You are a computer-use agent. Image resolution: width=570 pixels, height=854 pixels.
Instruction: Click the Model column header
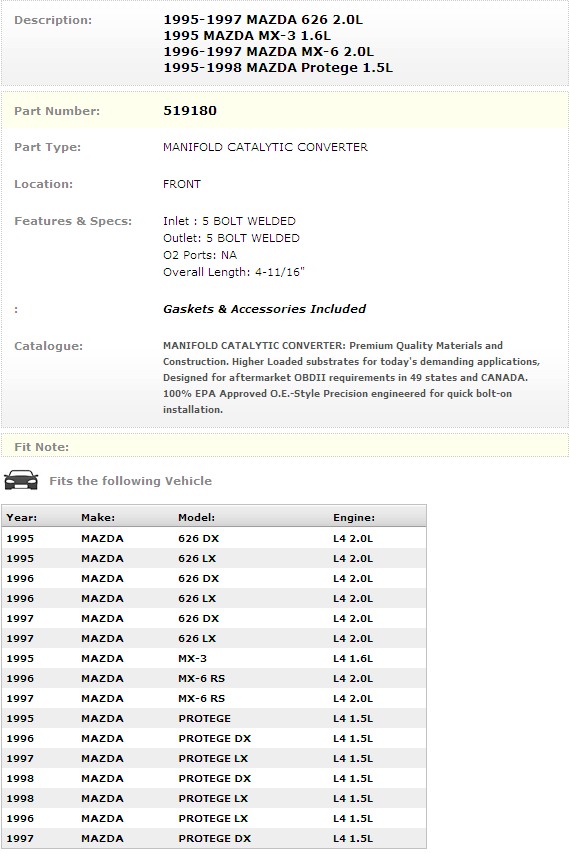[197, 517]
